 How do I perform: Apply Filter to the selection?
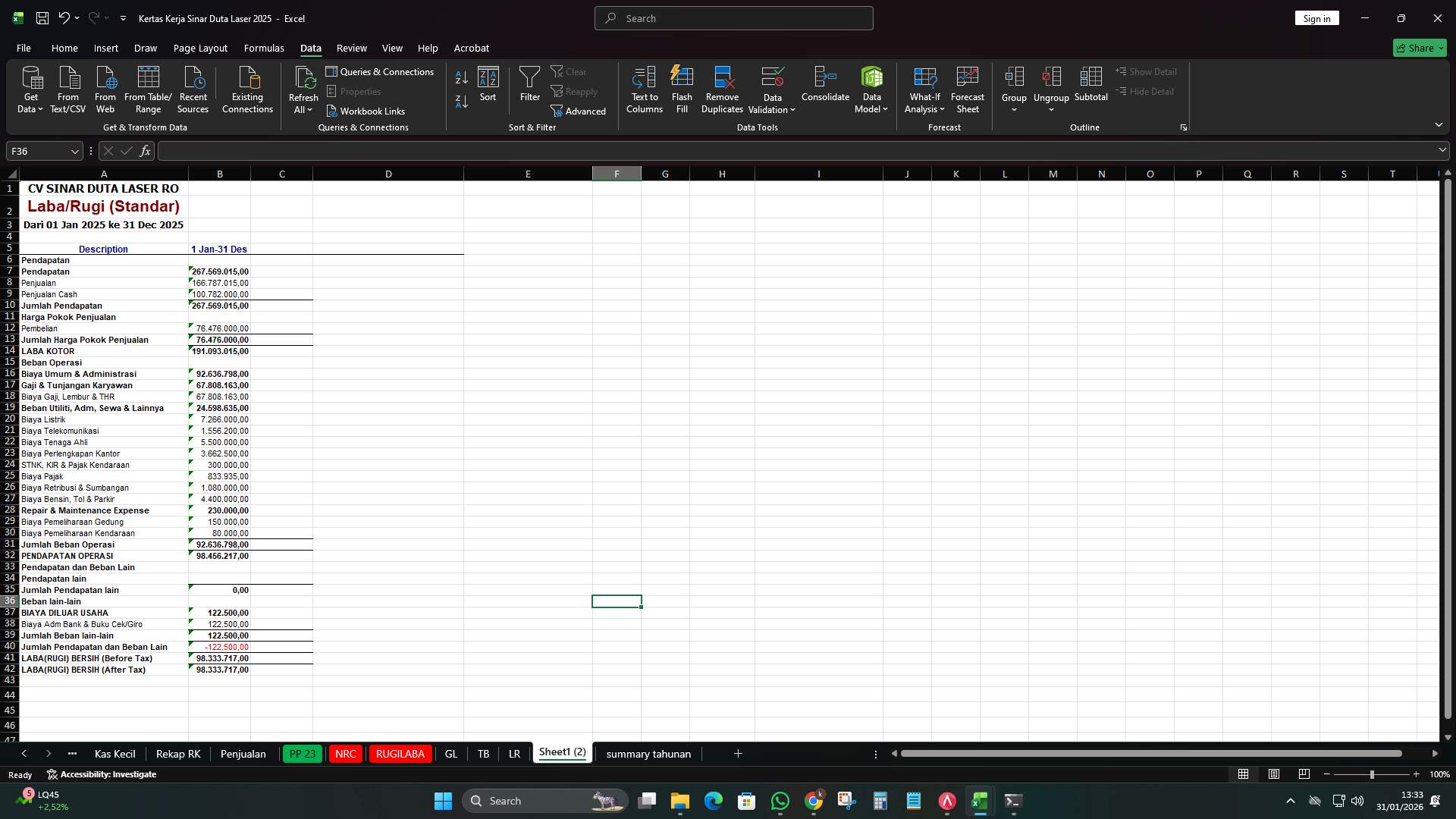point(529,85)
